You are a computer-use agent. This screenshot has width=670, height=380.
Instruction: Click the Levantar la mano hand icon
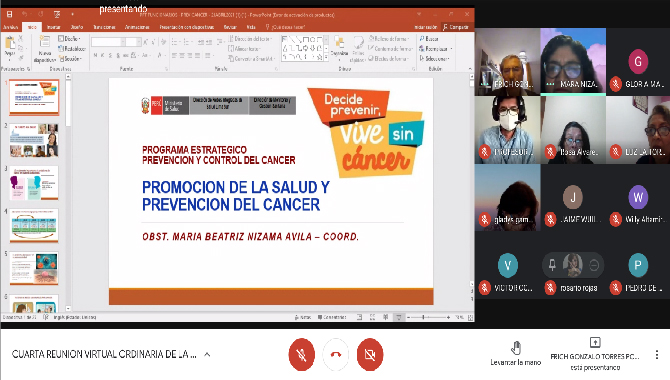point(516,348)
